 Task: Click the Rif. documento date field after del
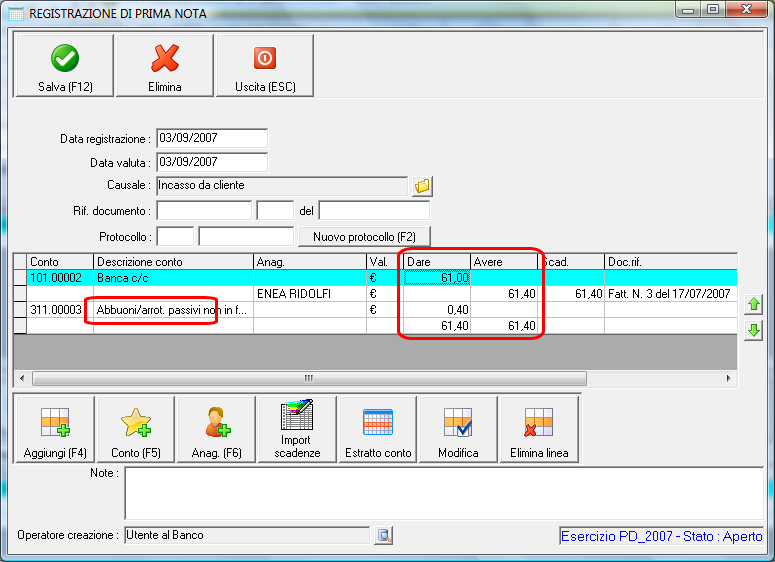374,211
